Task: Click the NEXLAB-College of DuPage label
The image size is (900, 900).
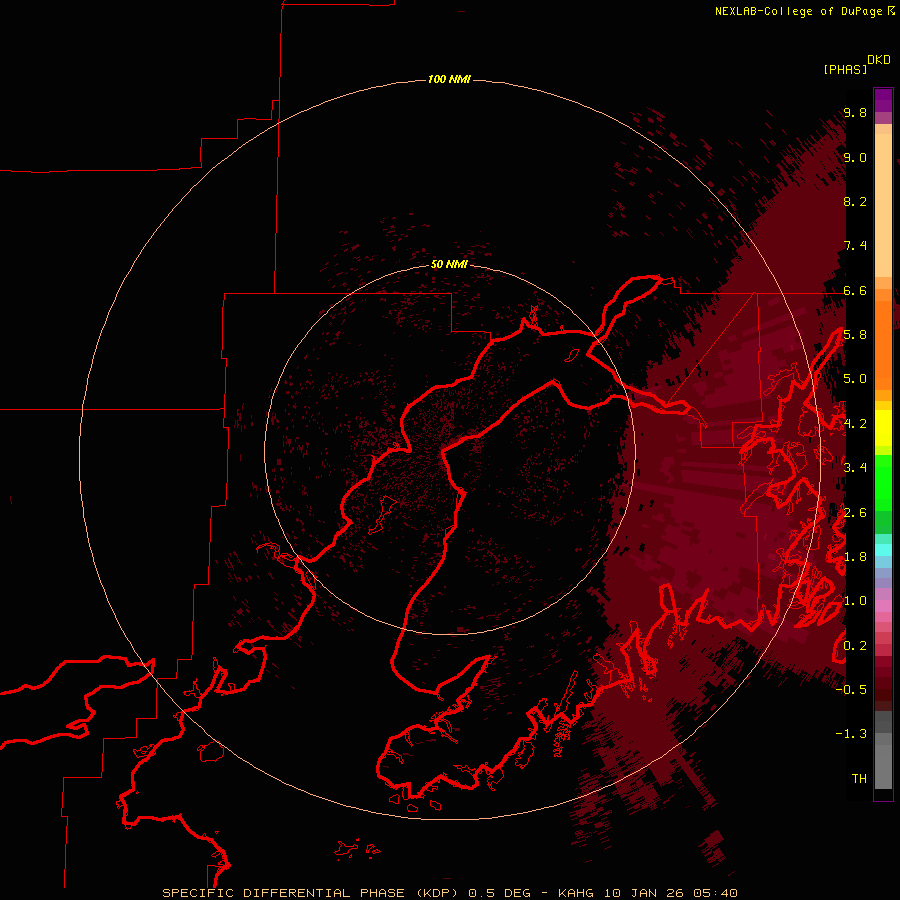Action: 799,11
